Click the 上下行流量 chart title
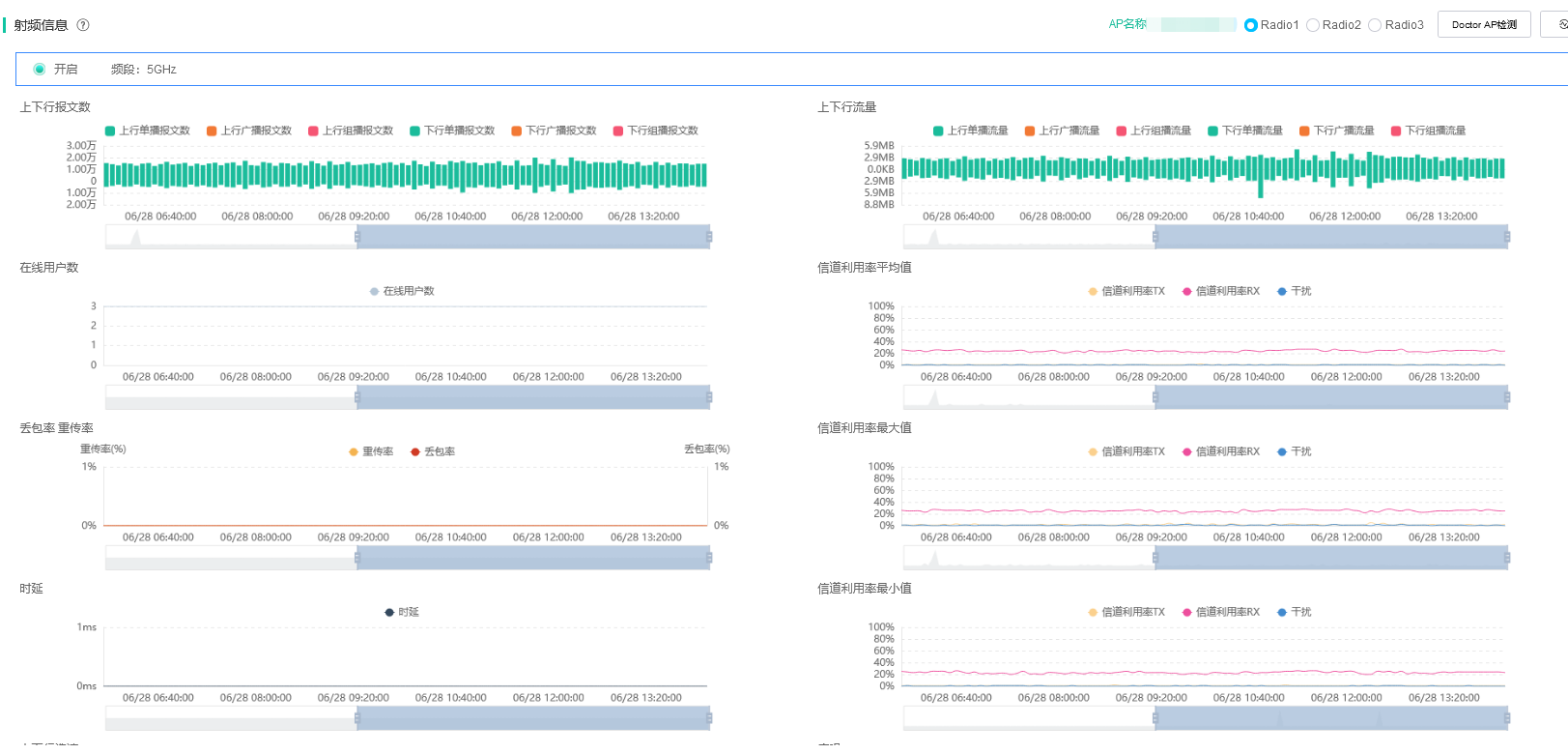The width and height of the screenshot is (1568, 754). [x=847, y=107]
